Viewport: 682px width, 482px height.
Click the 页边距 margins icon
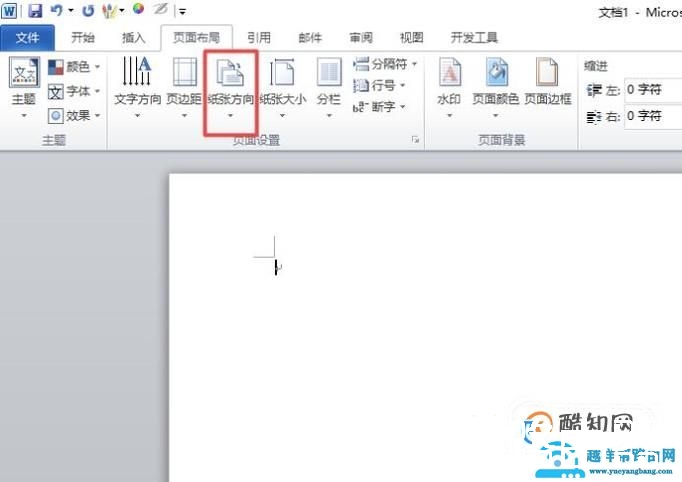[x=184, y=71]
